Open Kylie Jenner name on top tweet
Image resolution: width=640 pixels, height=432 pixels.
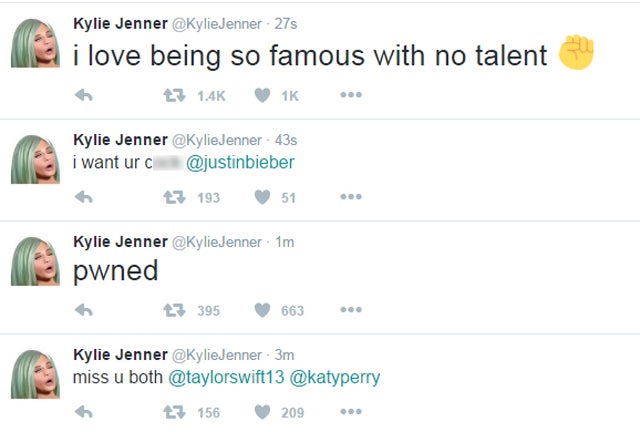[120, 23]
